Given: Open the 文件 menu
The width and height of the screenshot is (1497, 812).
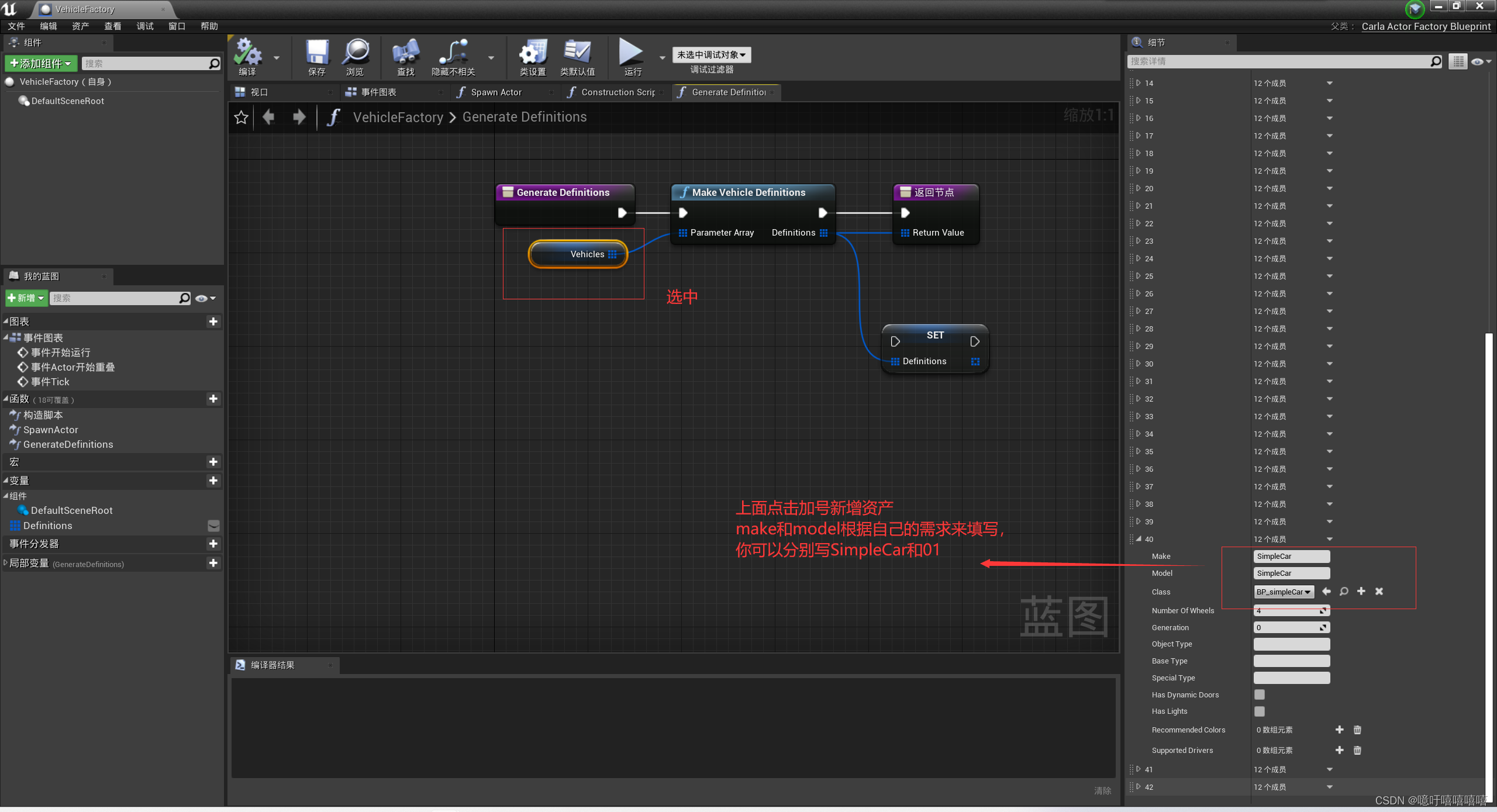Looking at the screenshot, I should (x=16, y=26).
